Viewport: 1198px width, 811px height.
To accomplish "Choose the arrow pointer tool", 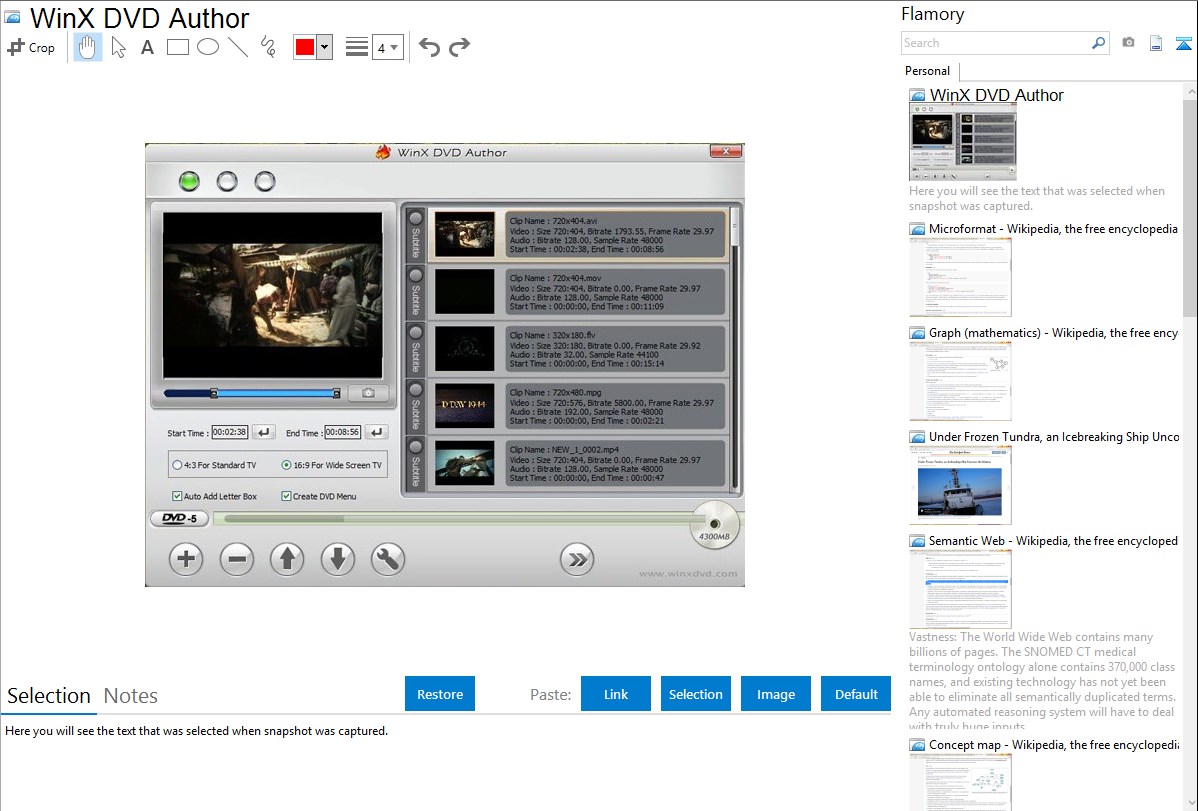I will (118, 47).
